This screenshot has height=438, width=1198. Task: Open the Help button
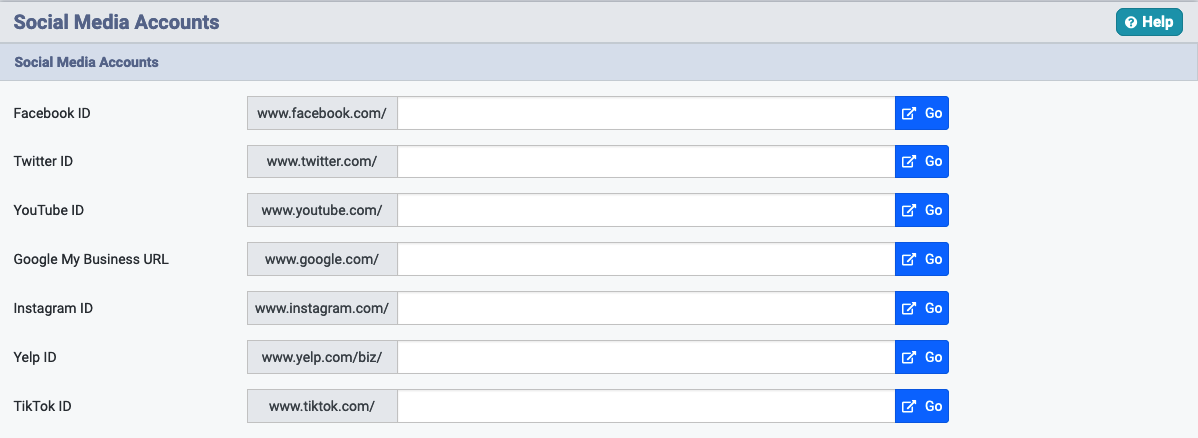[x=1149, y=22]
